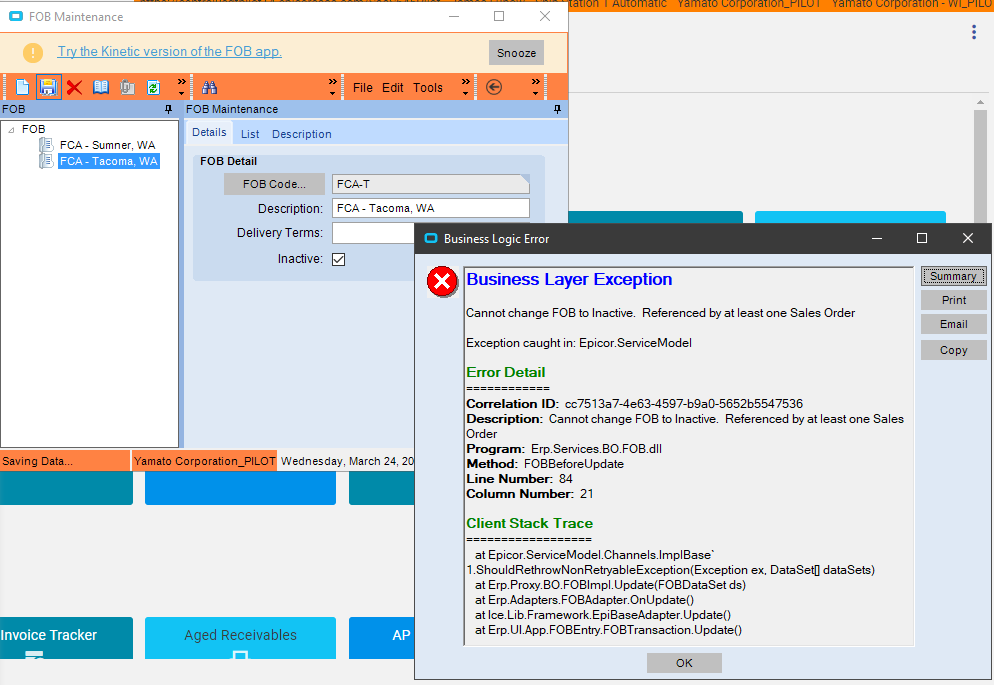Screen dimensions: 994x685
Task: Print the error details
Action: 953,300
